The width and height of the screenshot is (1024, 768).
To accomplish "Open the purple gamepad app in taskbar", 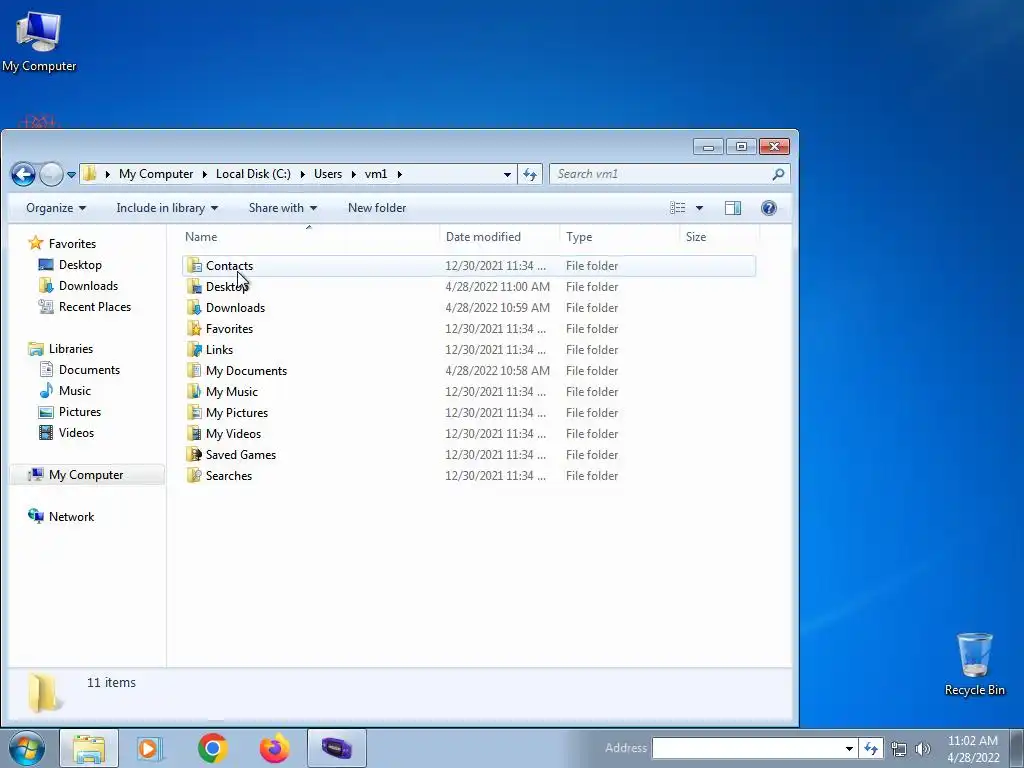I will [336, 748].
